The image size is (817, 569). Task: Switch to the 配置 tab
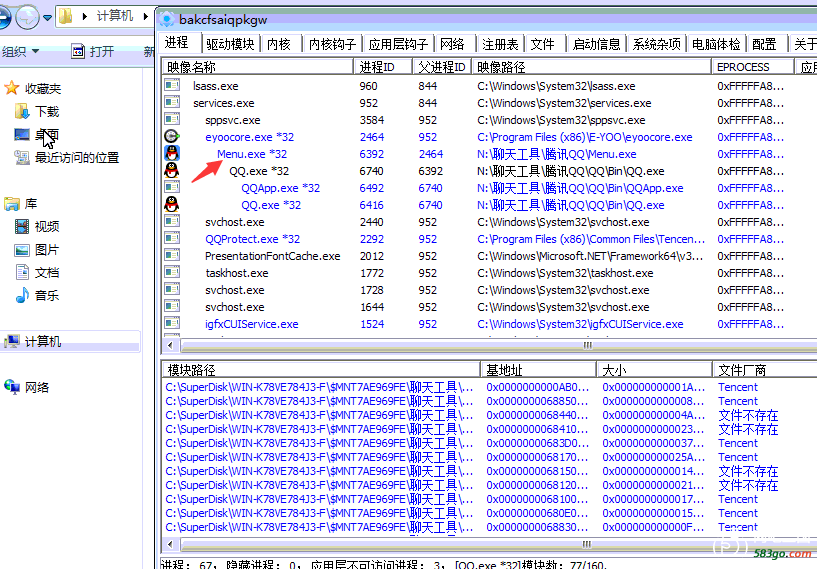764,44
